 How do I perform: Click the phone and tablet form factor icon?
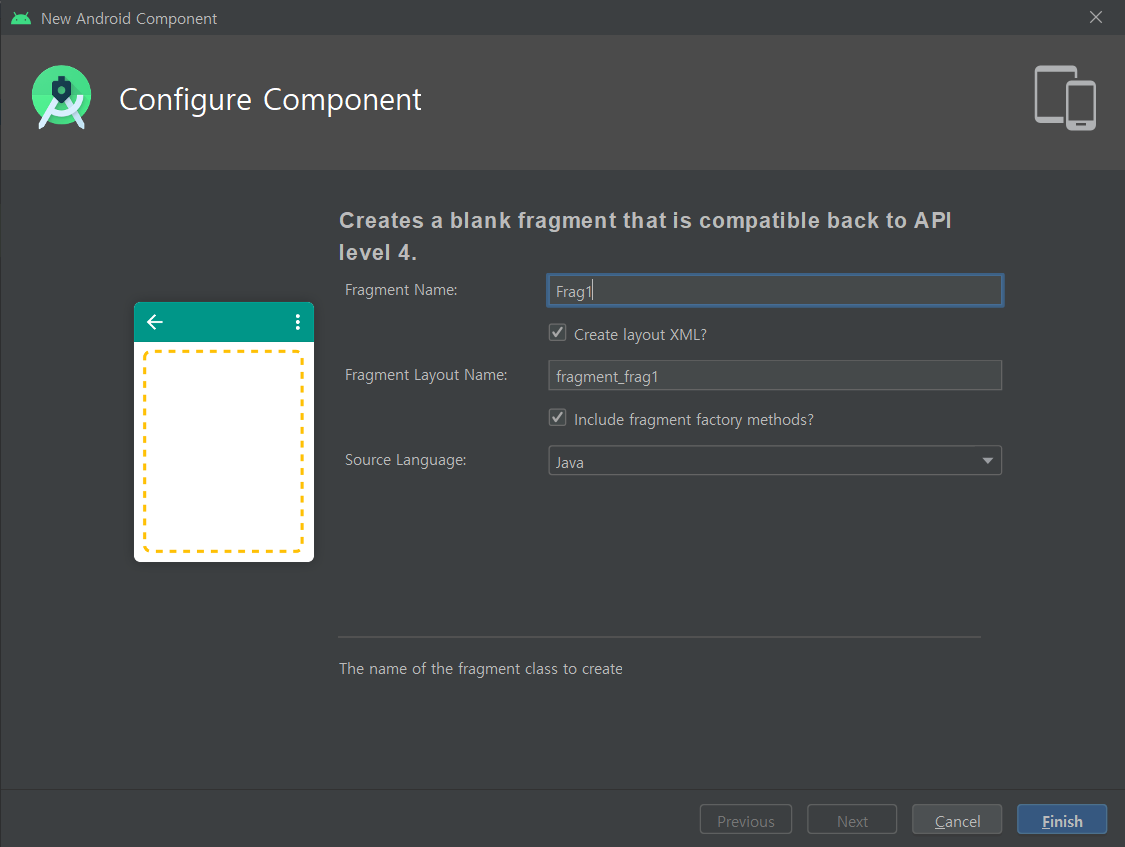(x=1065, y=98)
